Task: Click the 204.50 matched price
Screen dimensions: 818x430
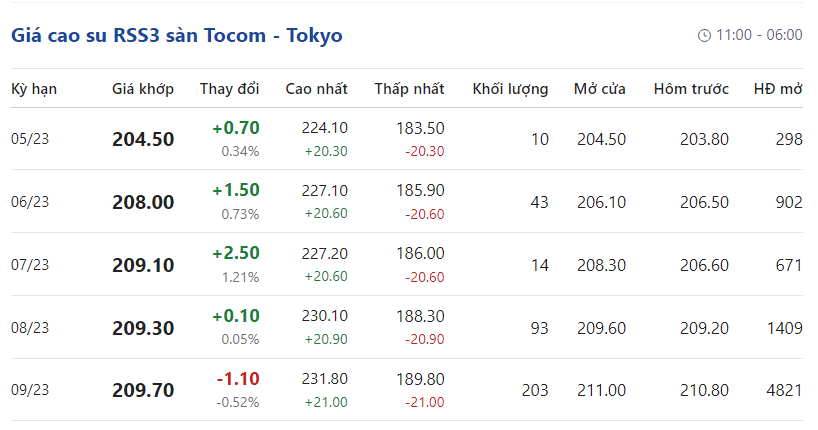Action: (x=143, y=139)
